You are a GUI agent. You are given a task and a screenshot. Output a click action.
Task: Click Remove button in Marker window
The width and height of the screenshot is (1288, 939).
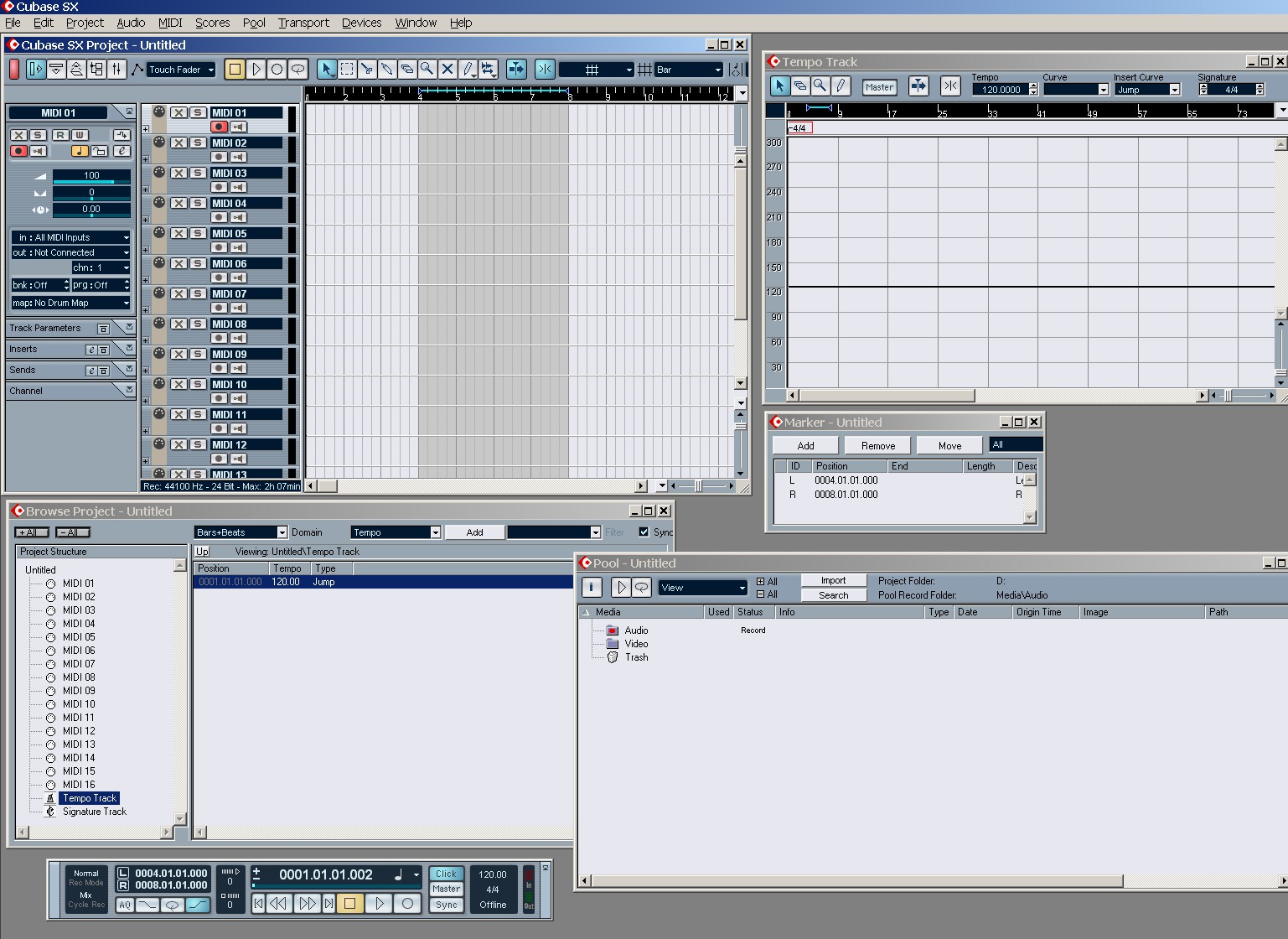tap(877, 445)
